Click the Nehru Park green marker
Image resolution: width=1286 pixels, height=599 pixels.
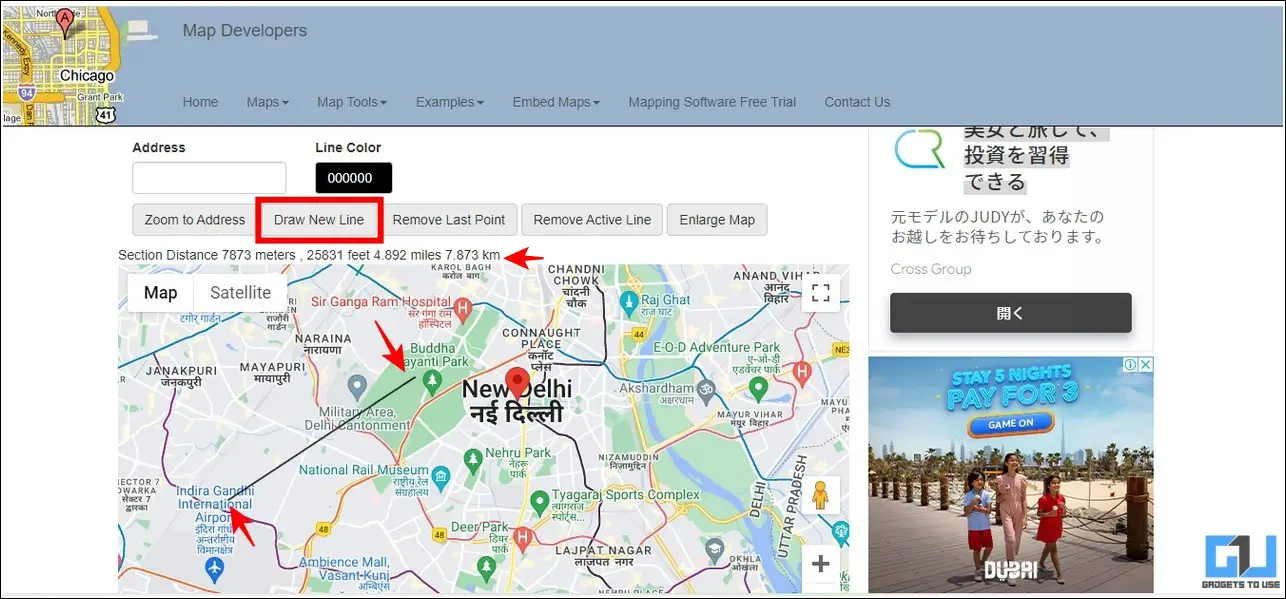click(474, 459)
